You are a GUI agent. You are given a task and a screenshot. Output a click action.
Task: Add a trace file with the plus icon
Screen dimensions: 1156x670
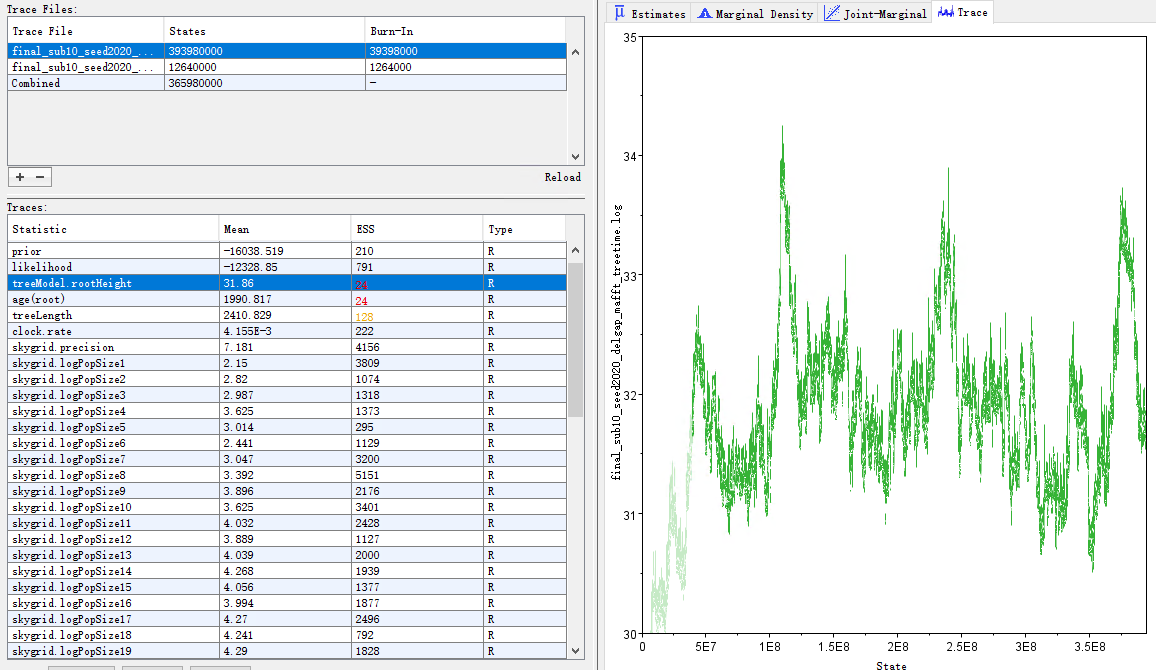pos(21,176)
